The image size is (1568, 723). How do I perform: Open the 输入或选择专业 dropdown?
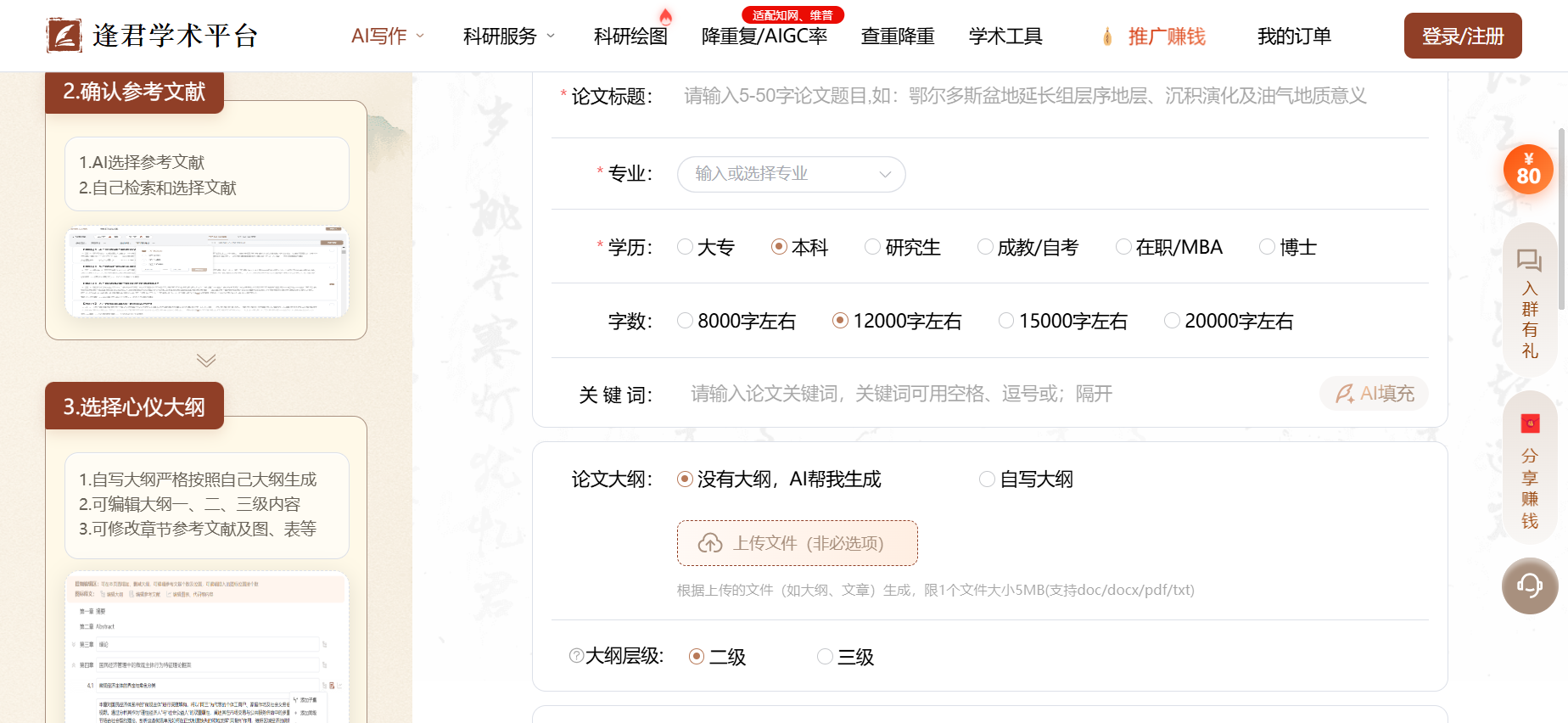pos(792,174)
